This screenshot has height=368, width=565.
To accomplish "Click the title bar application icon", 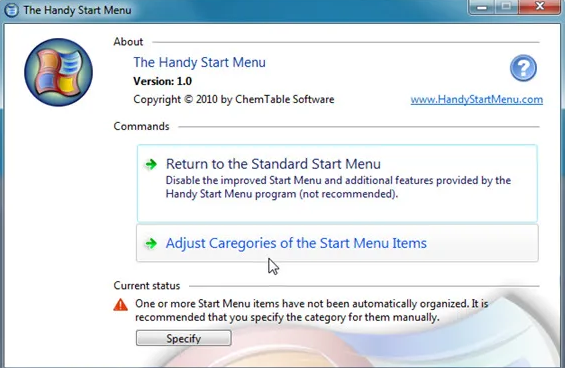I will (x=11, y=10).
